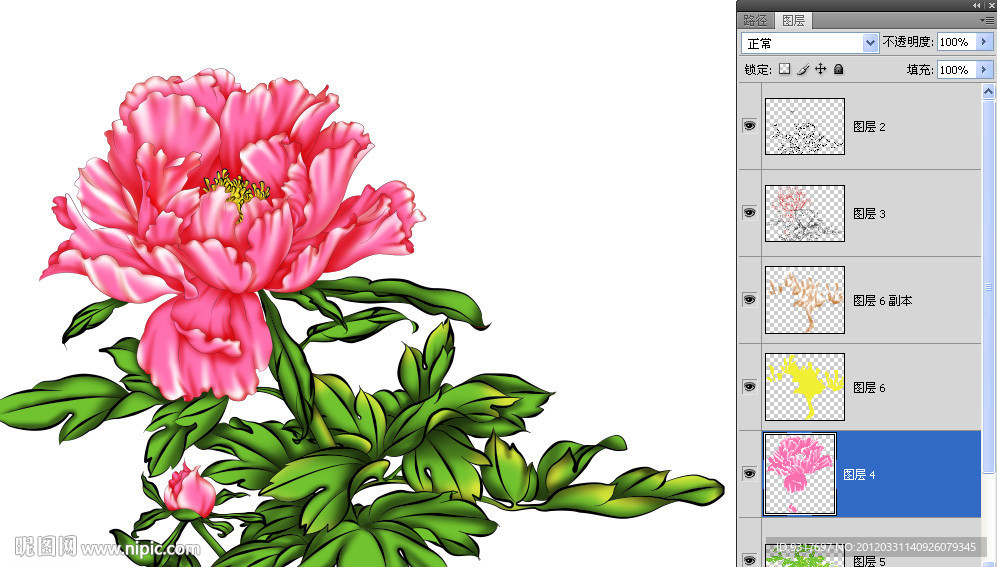Switch to the 路径 tab
Image resolution: width=997 pixels, height=567 pixels.
pyautogui.click(x=755, y=20)
